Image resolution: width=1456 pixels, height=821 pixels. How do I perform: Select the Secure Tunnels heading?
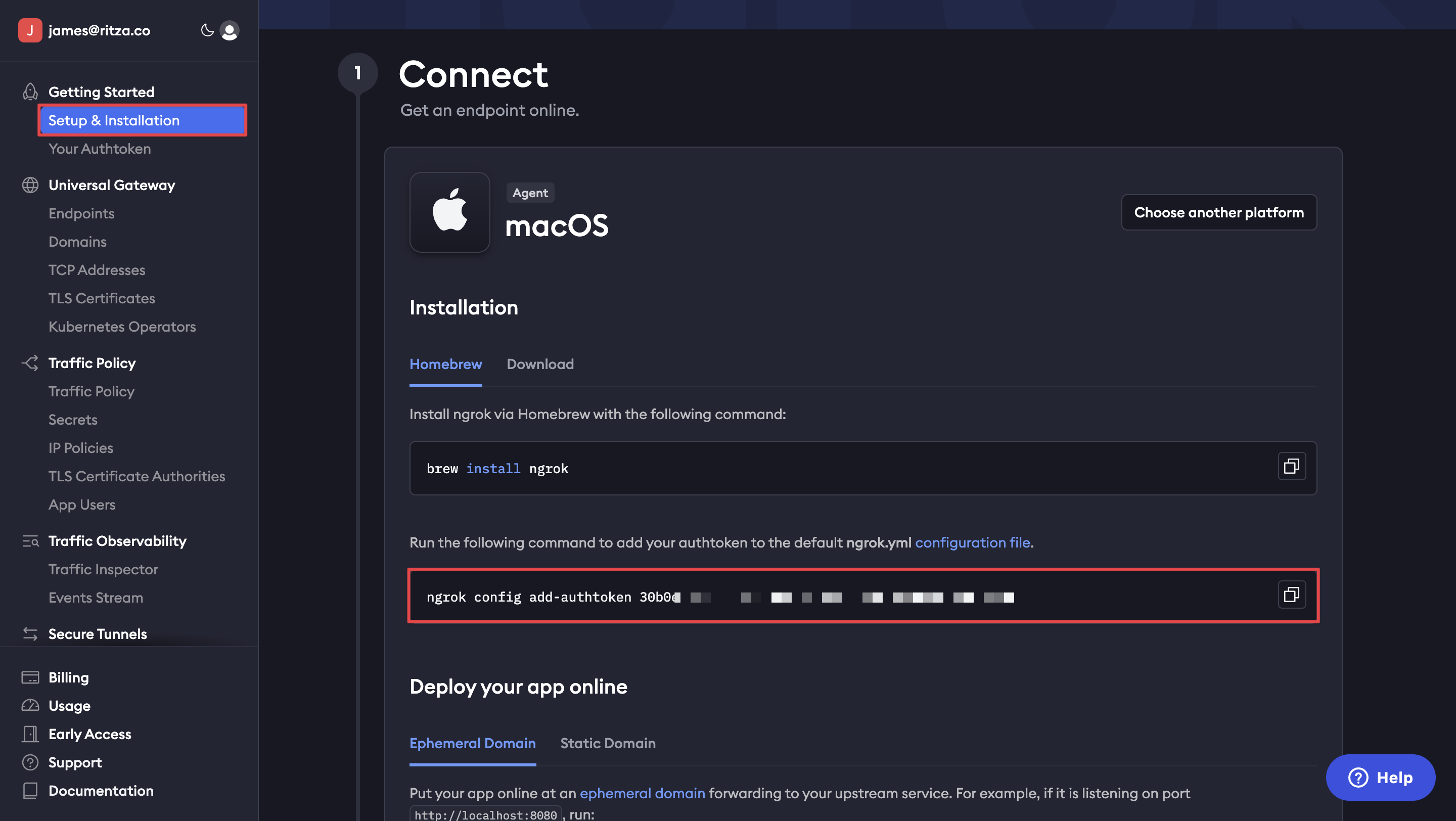[x=98, y=634]
